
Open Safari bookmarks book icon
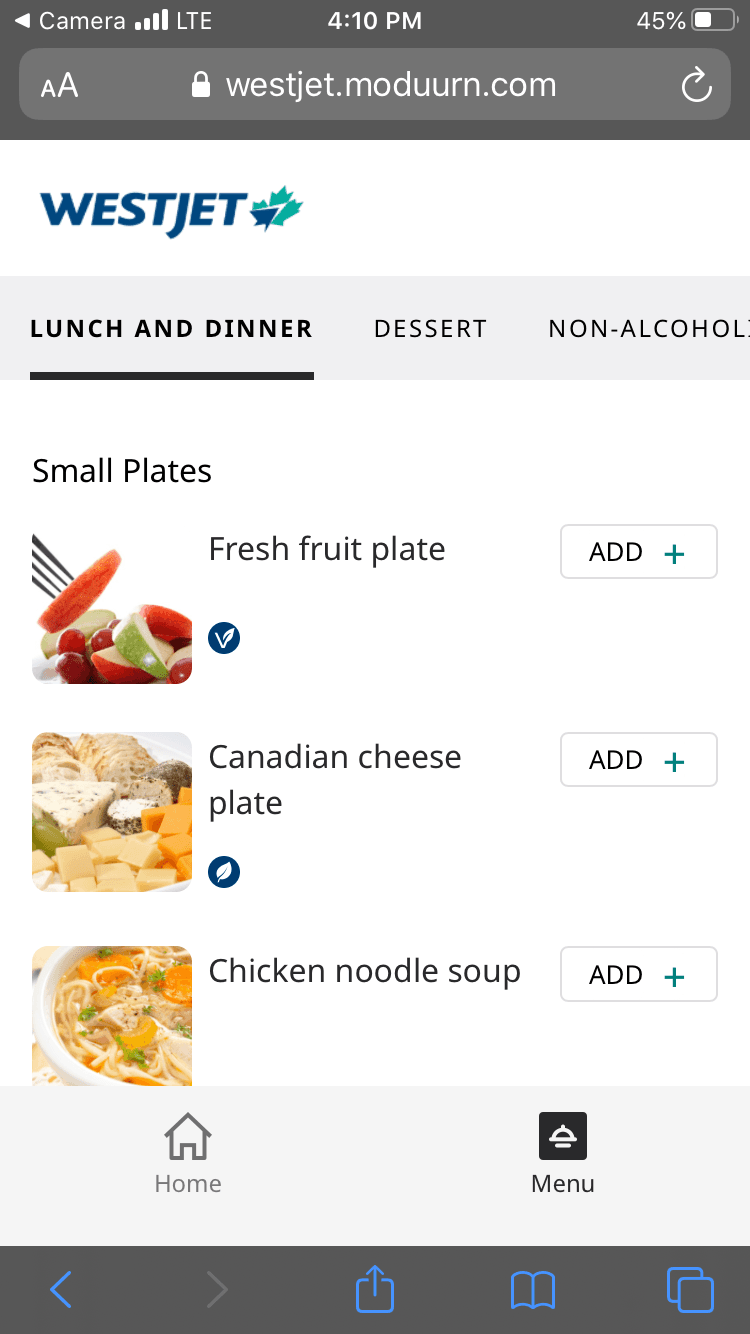tap(533, 1289)
